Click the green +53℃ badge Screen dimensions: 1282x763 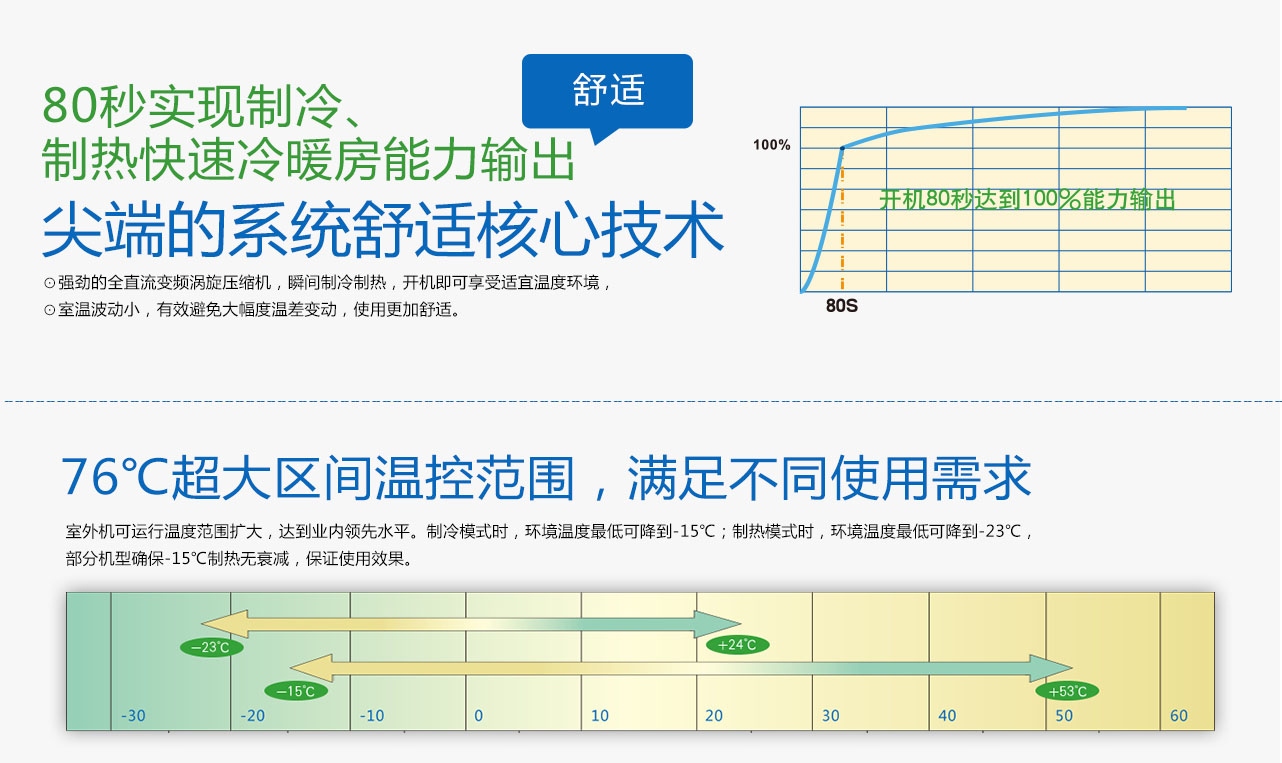coord(1067,691)
